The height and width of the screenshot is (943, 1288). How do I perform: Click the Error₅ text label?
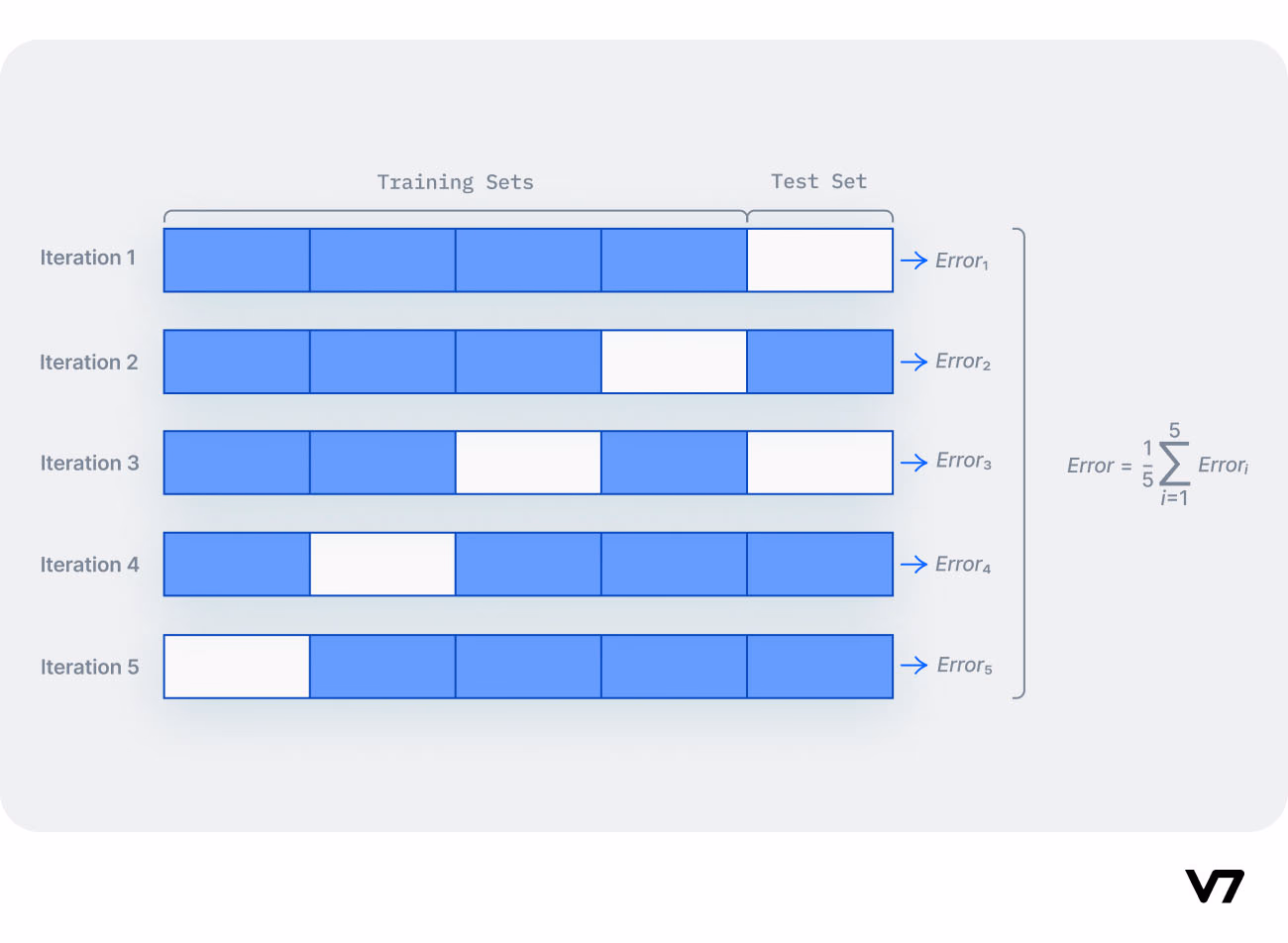coord(965,666)
